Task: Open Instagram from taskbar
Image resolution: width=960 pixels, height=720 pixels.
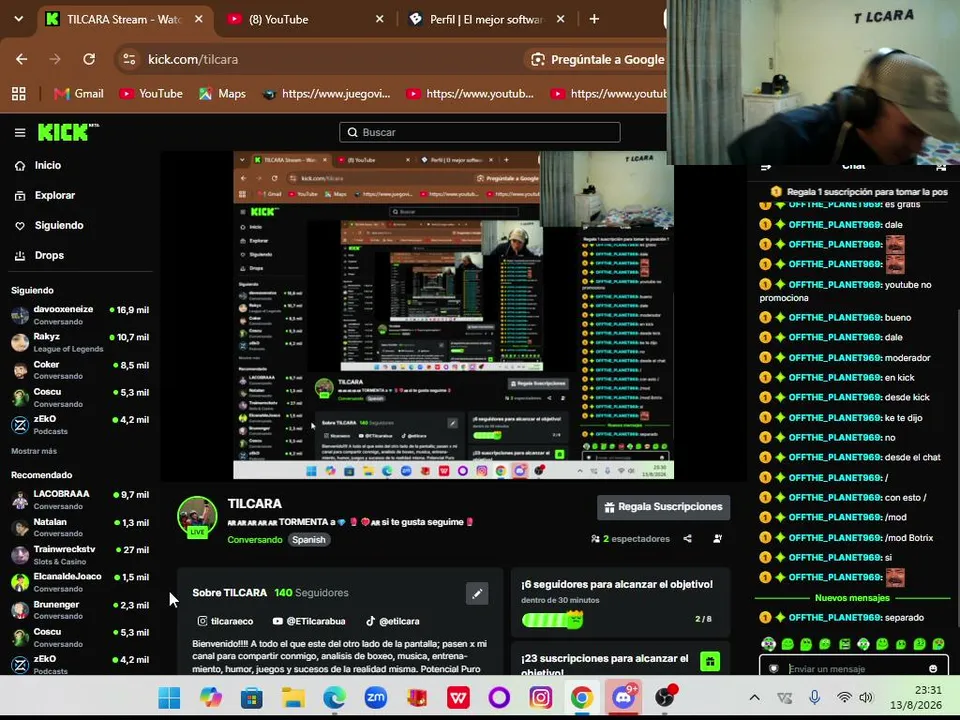Action: coord(541,697)
